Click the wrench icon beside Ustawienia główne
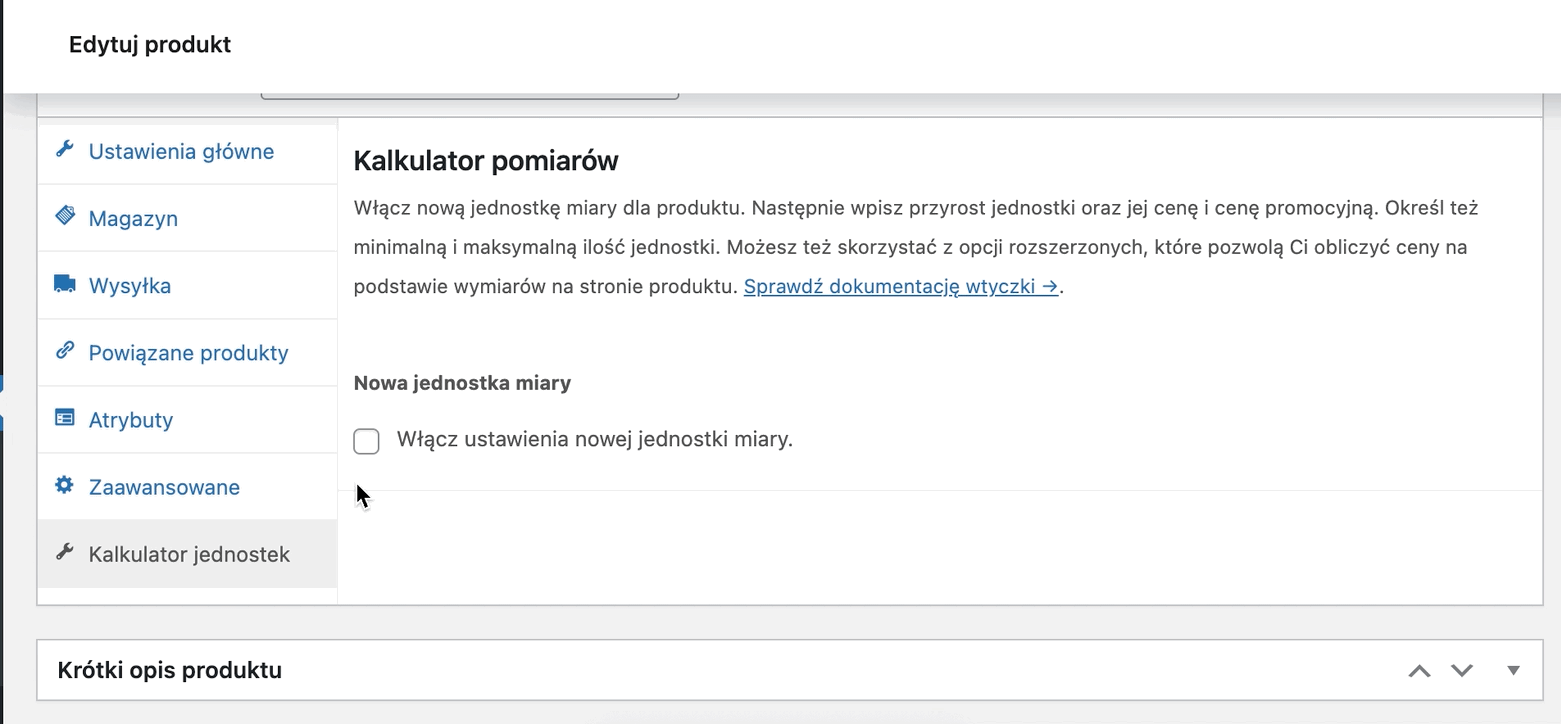 [x=65, y=149]
